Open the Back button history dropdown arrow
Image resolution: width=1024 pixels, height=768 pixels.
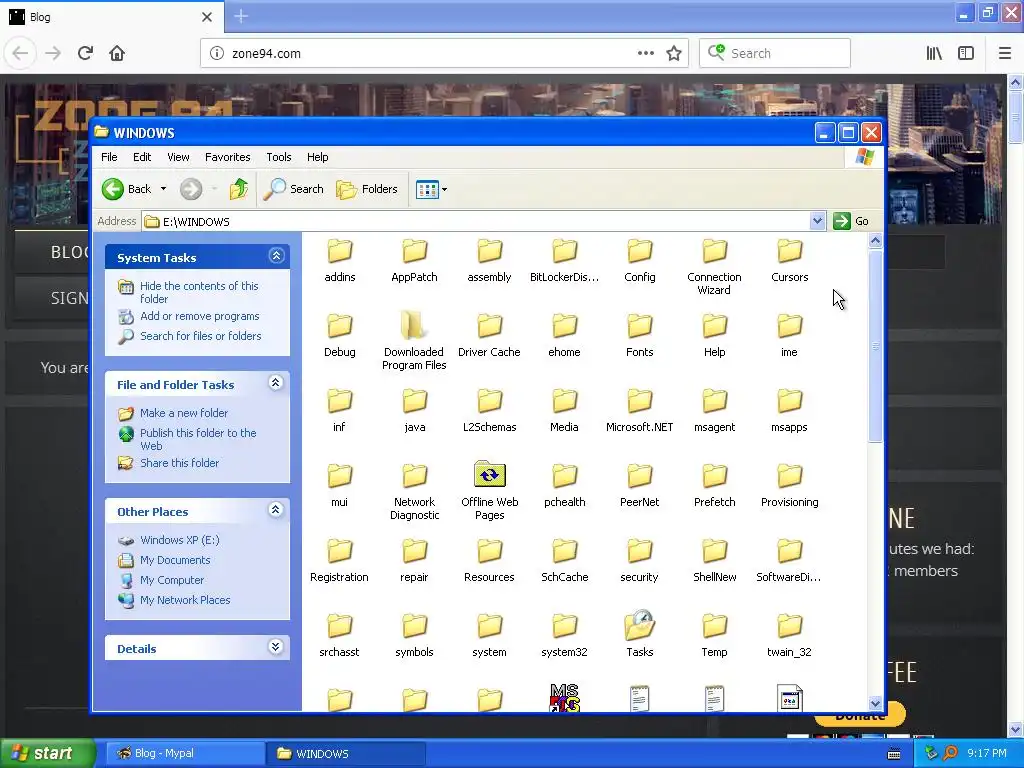pyautogui.click(x=163, y=189)
